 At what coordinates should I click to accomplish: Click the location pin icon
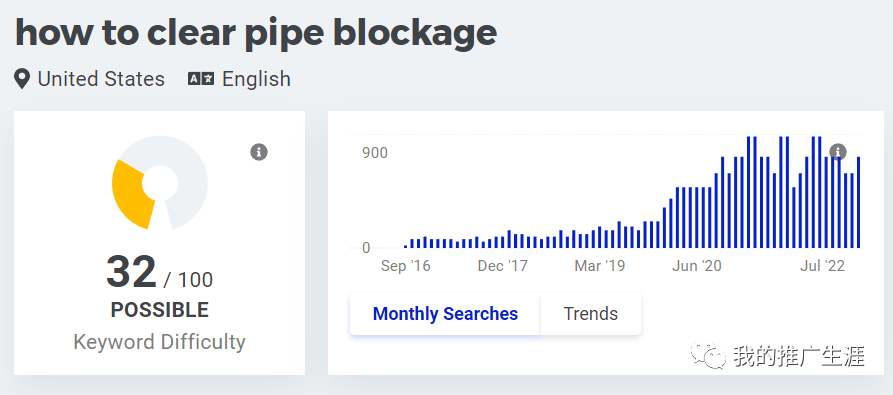22,79
